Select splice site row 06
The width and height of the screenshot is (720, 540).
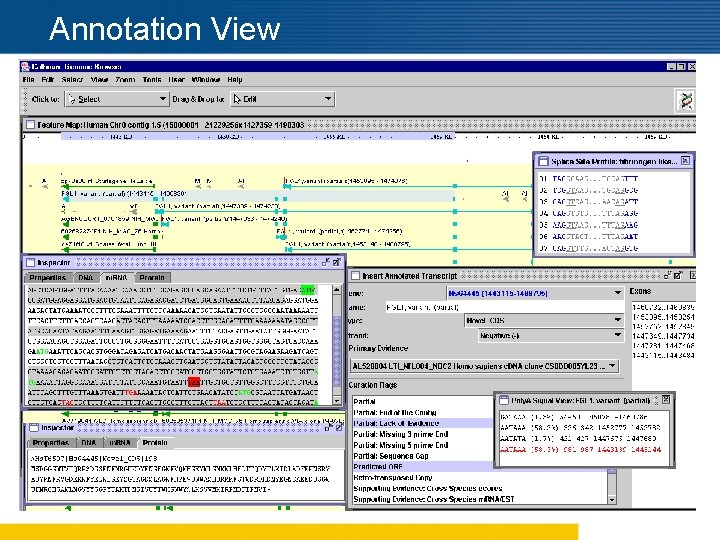coord(590,236)
